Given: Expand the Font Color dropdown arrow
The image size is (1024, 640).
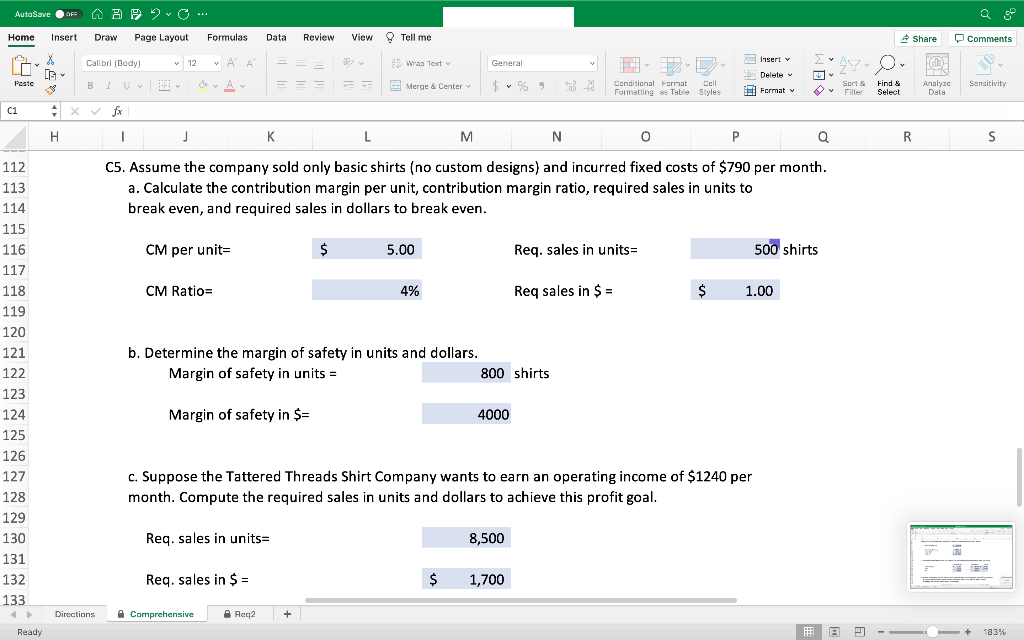Looking at the screenshot, I should (242, 86).
